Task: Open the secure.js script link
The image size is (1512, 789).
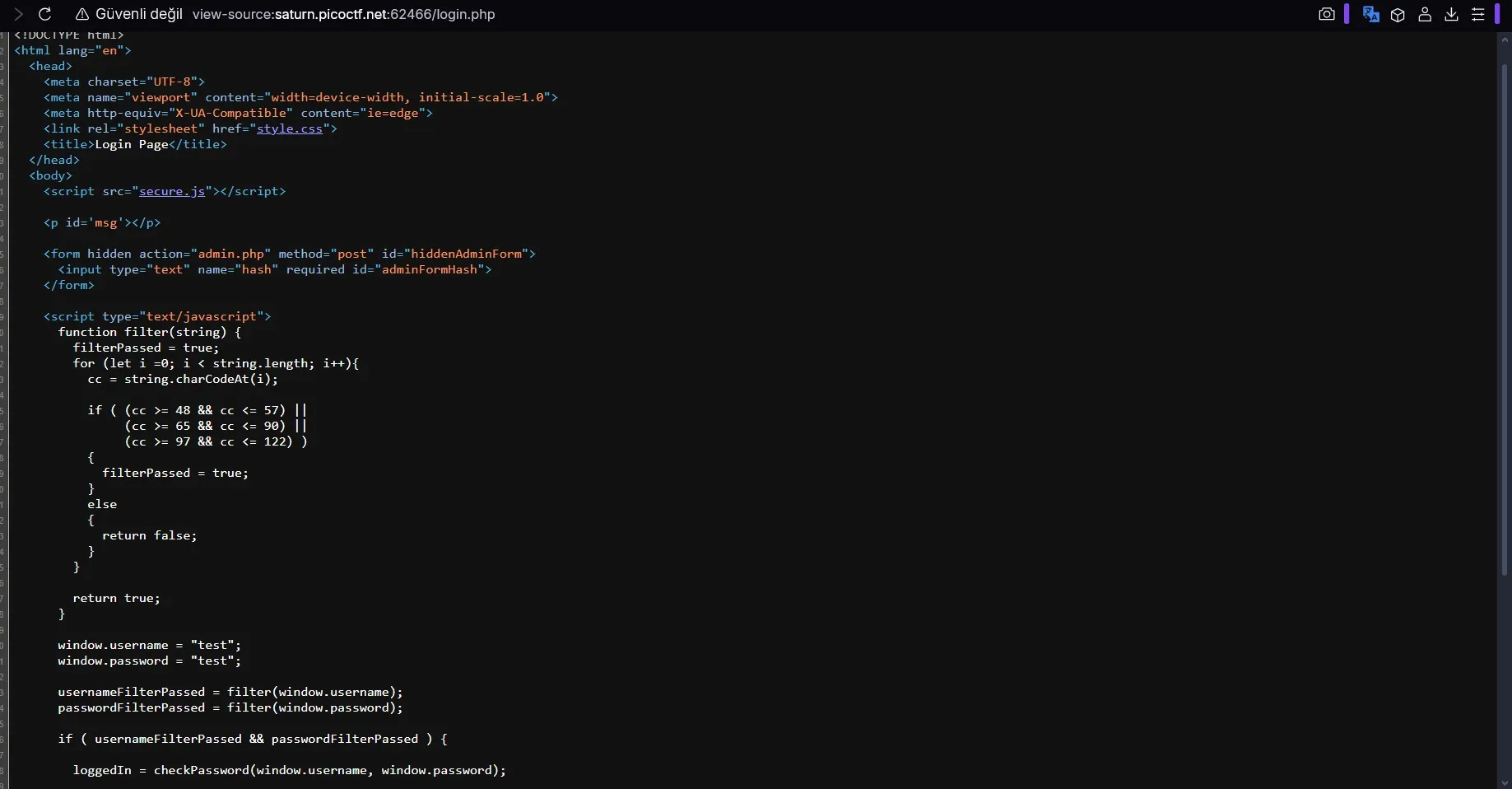Action: point(172,191)
